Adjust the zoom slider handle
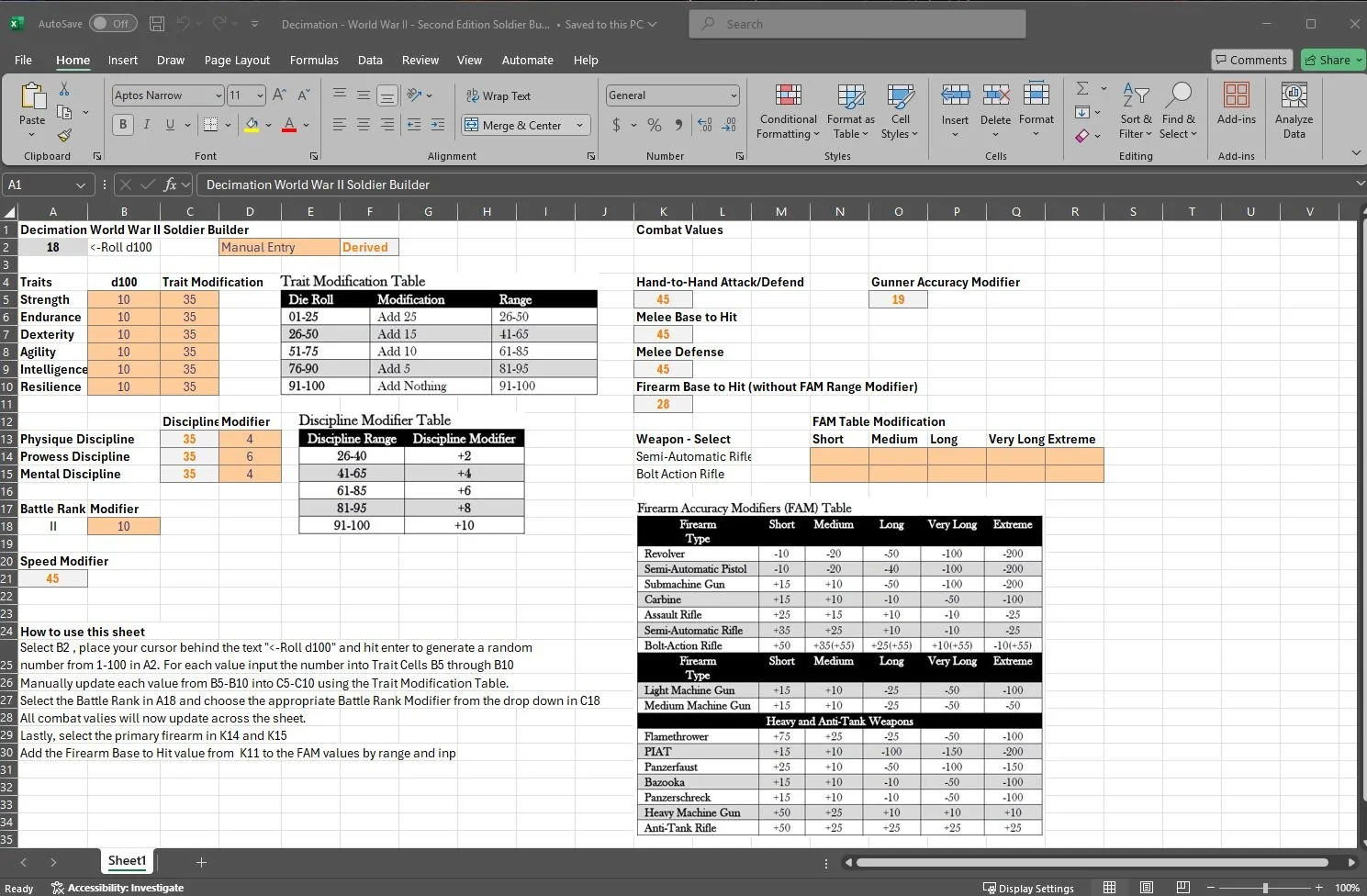Viewport: 1367px width, 896px height. pos(1265,888)
